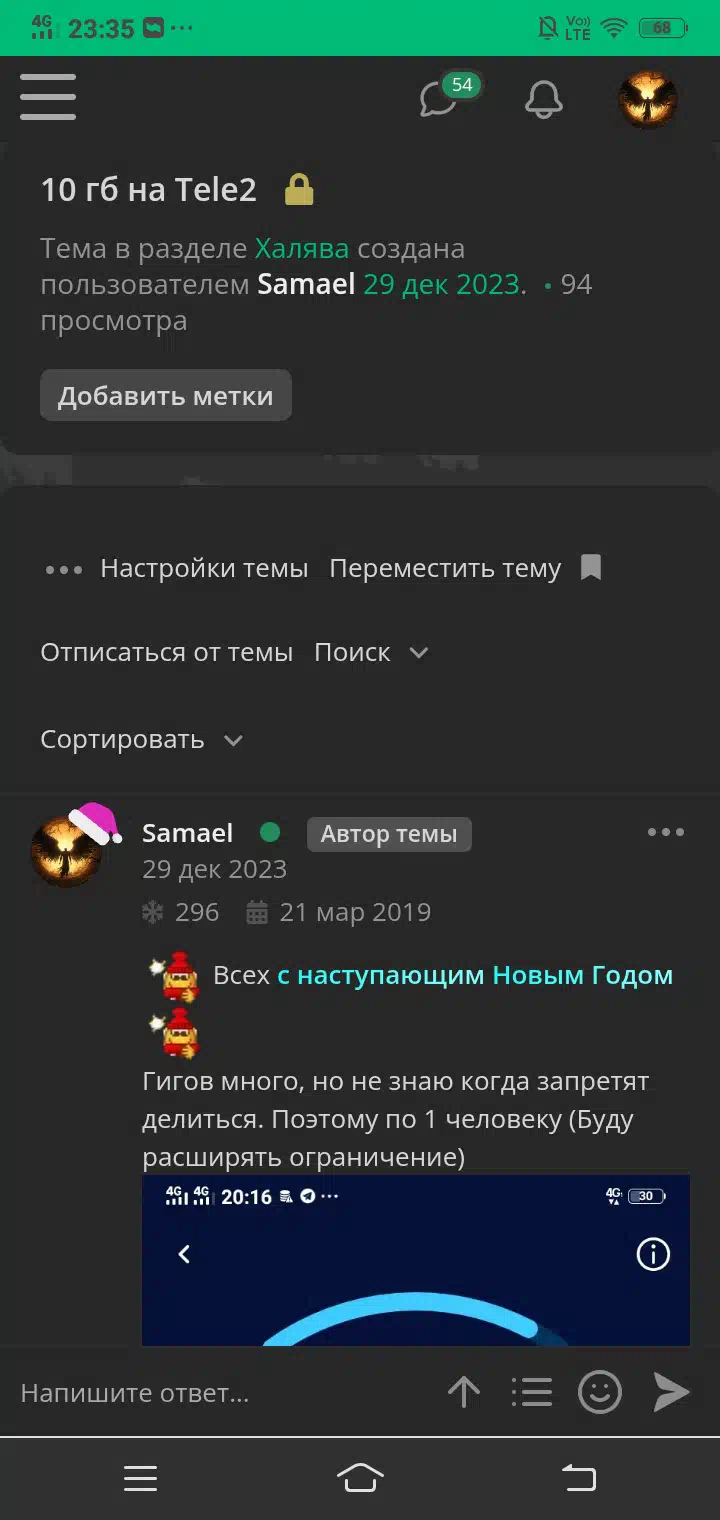Expand the Поиск dropdown
This screenshot has height=1520, width=720.
(371, 653)
